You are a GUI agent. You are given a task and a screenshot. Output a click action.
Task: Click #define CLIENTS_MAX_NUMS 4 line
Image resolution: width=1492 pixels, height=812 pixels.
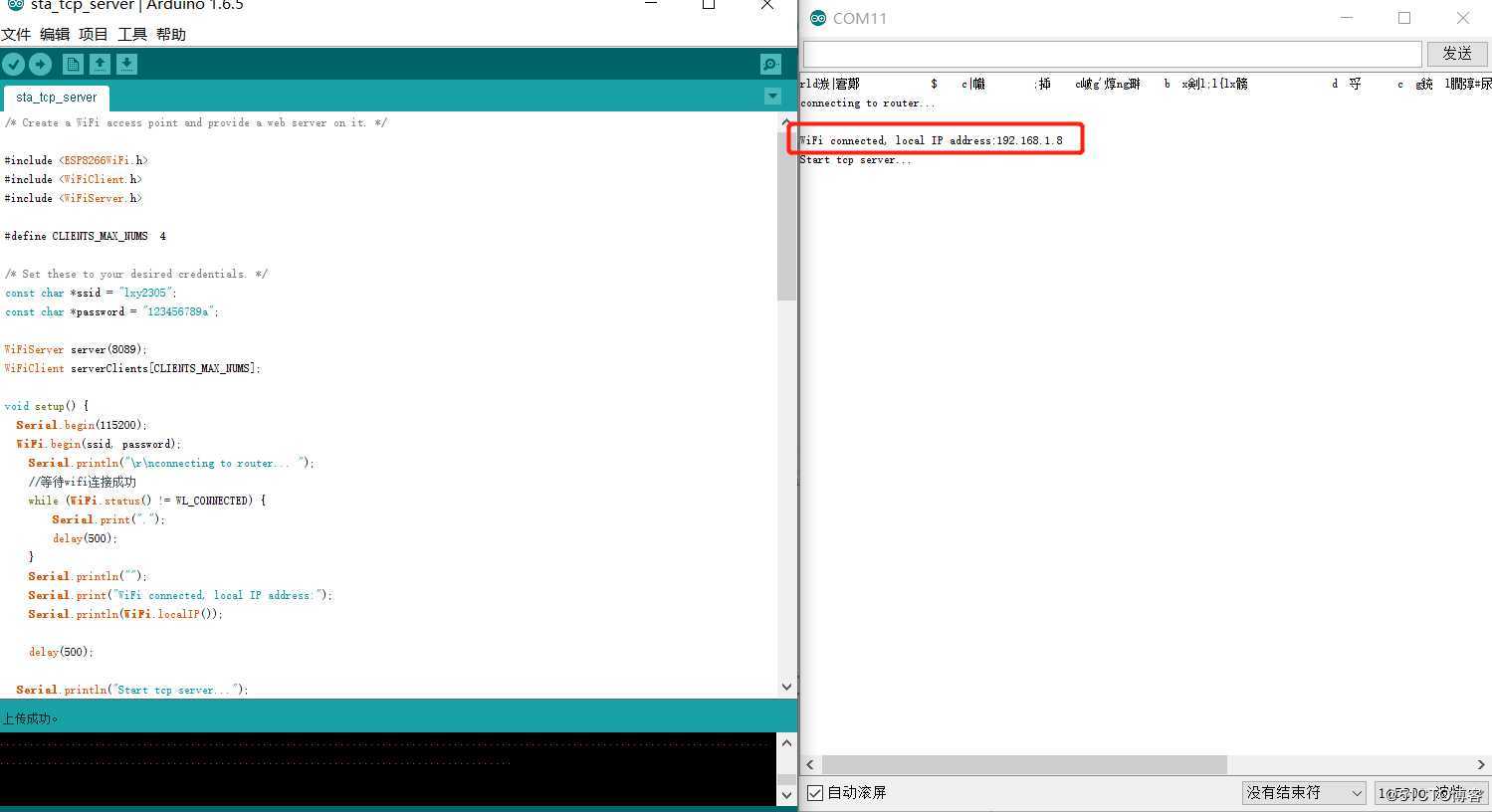pos(86,236)
